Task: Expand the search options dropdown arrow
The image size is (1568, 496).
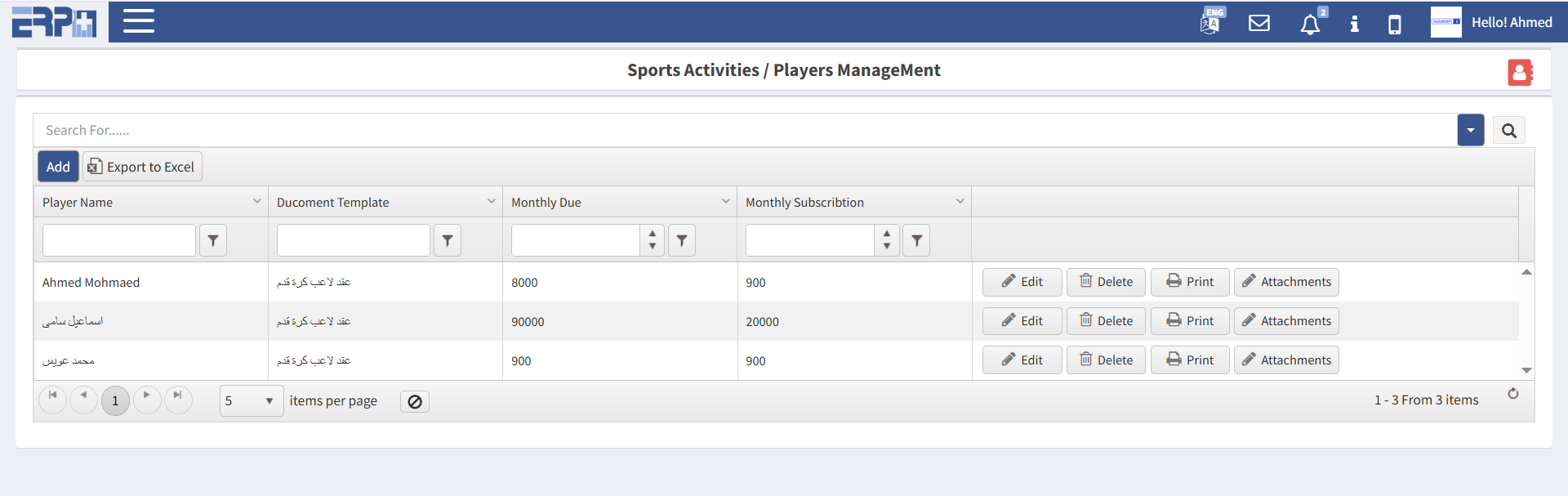Action: pyautogui.click(x=1470, y=131)
